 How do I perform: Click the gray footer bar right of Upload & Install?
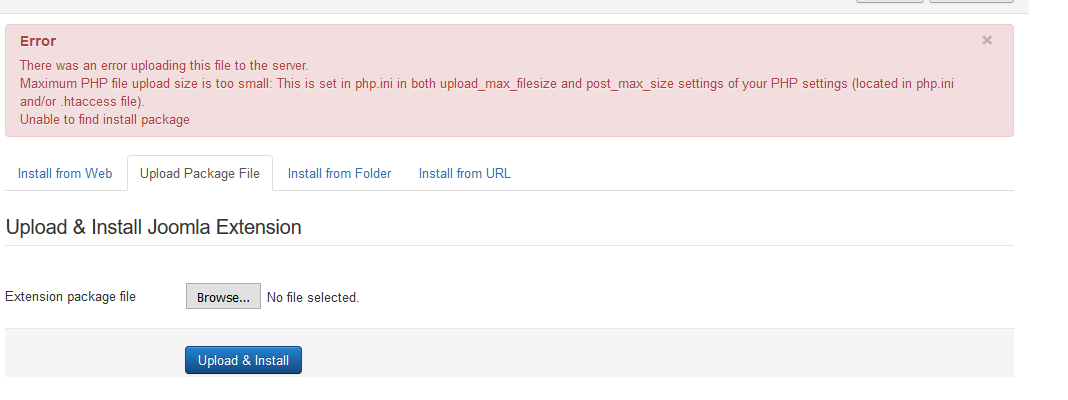pos(650,353)
